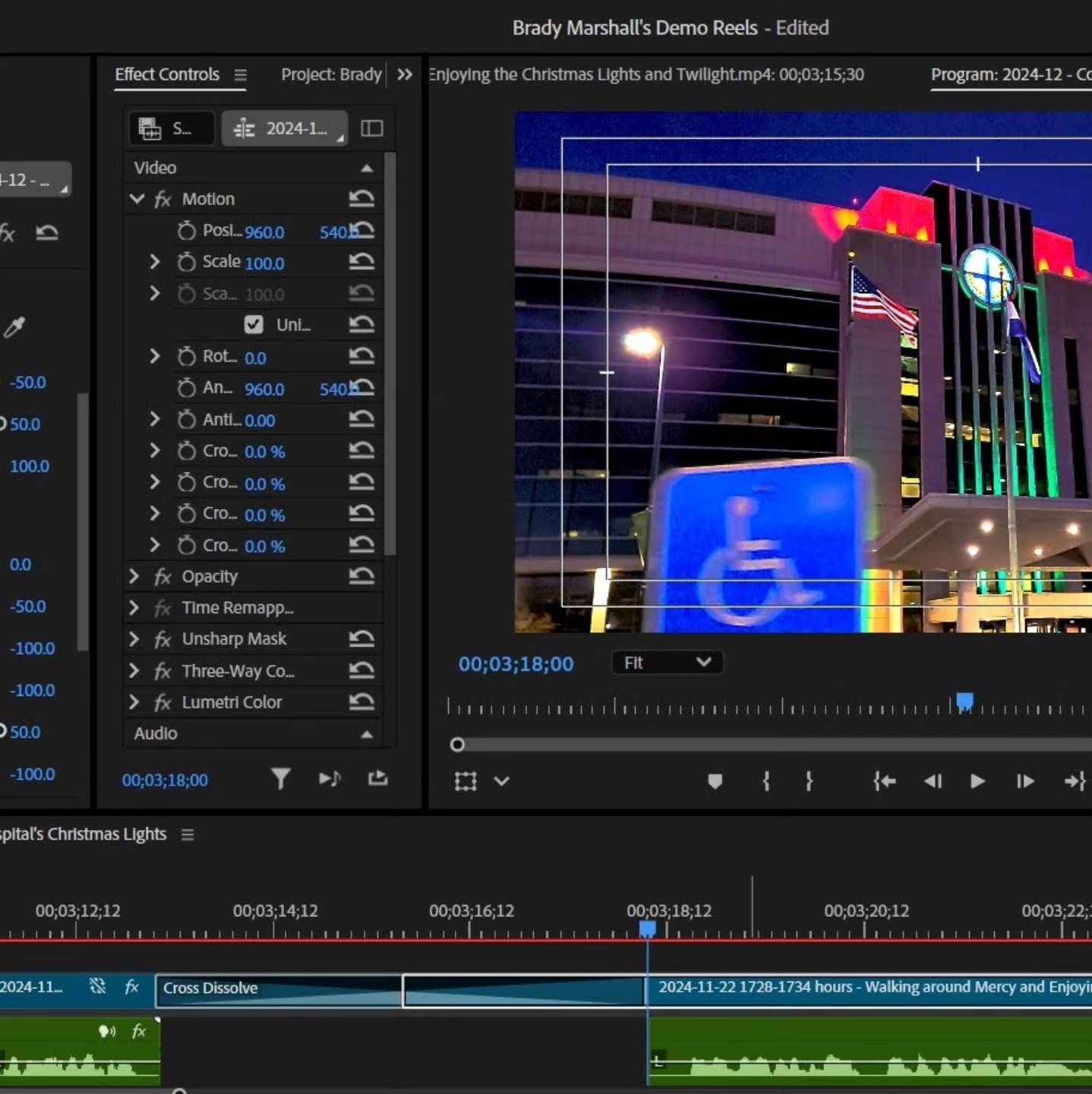Toggle Anchor Point stopwatch animation

[x=186, y=388]
